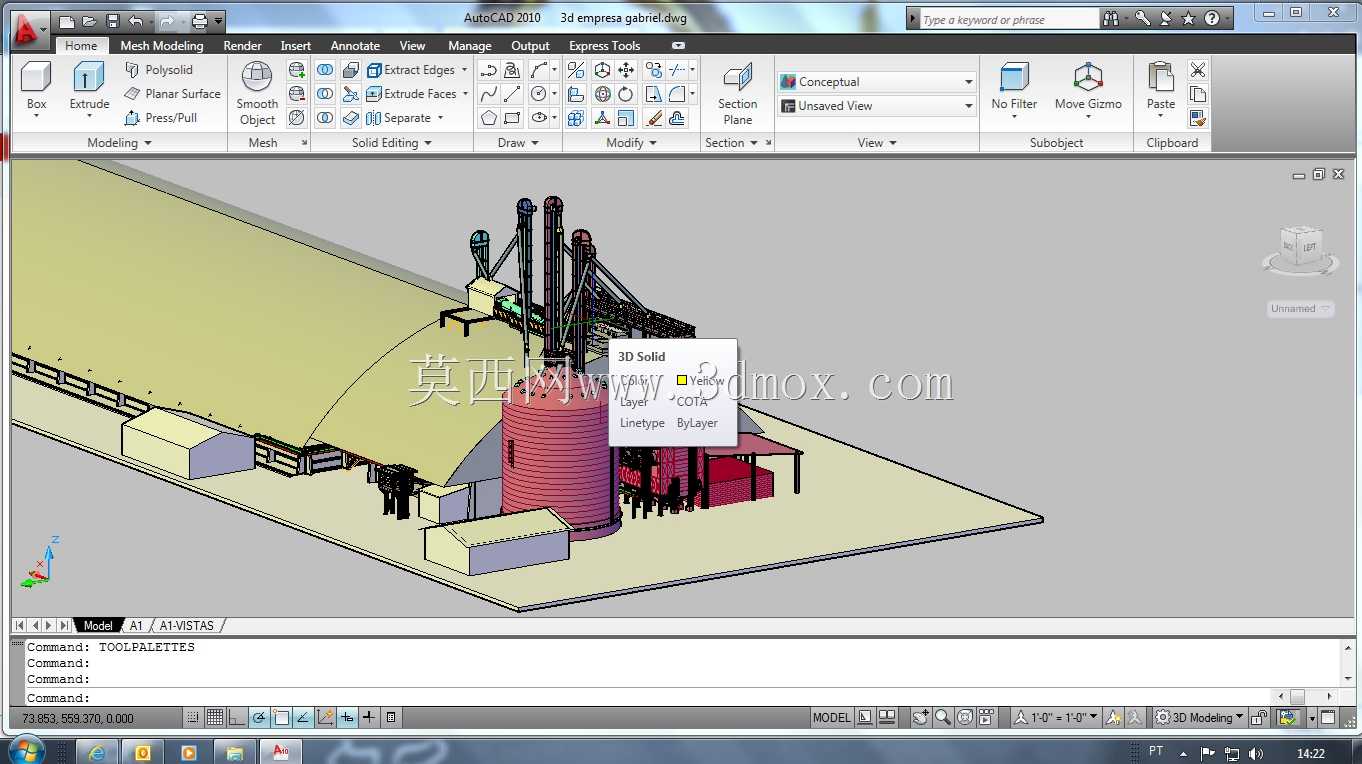The image size is (1362, 764).
Task: Open the Unsaved View dropdown
Action: [877, 106]
